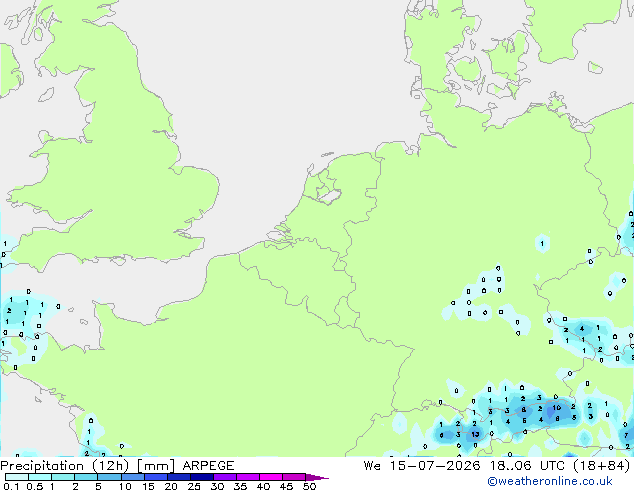The height and width of the screenshot is (490, 634).
Task: Pick the 15–20 mm blue legend swatch
Action: click(x=155, y=477)
